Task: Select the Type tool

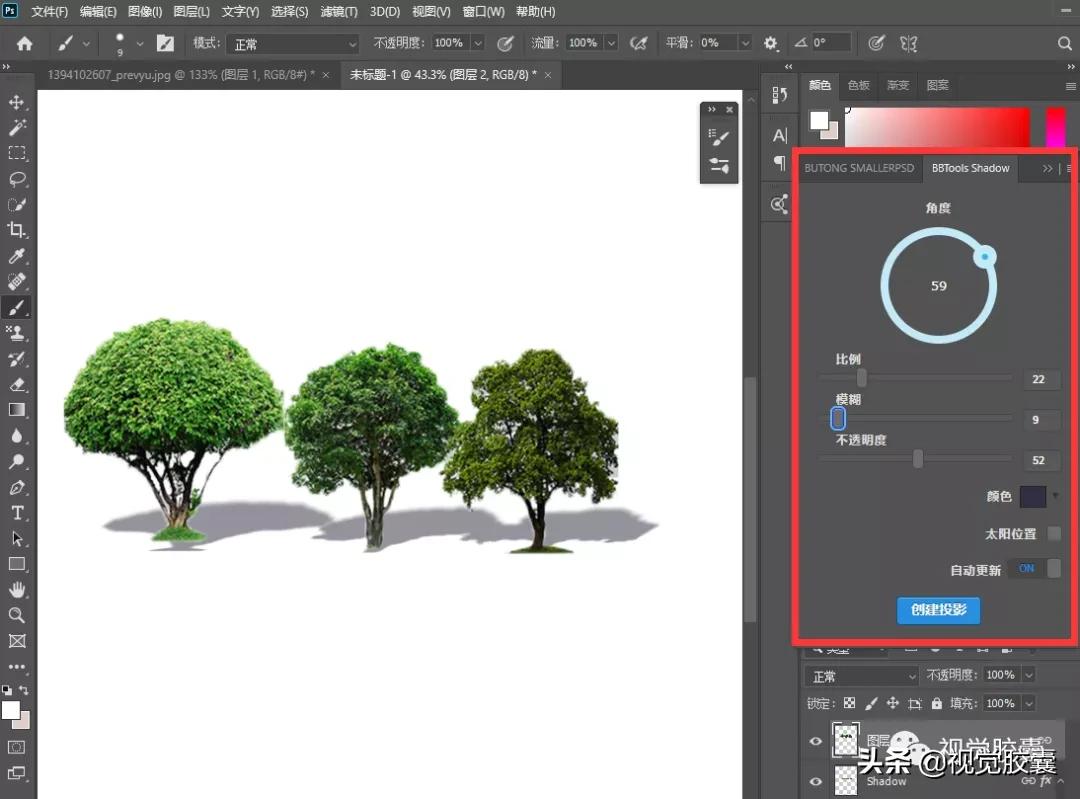Action: [x=17, y=512]
